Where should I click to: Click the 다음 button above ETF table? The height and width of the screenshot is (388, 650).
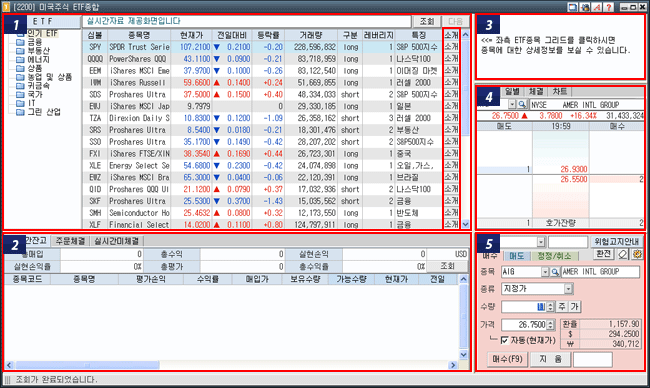pyautogui.click(x=455, y=22)
